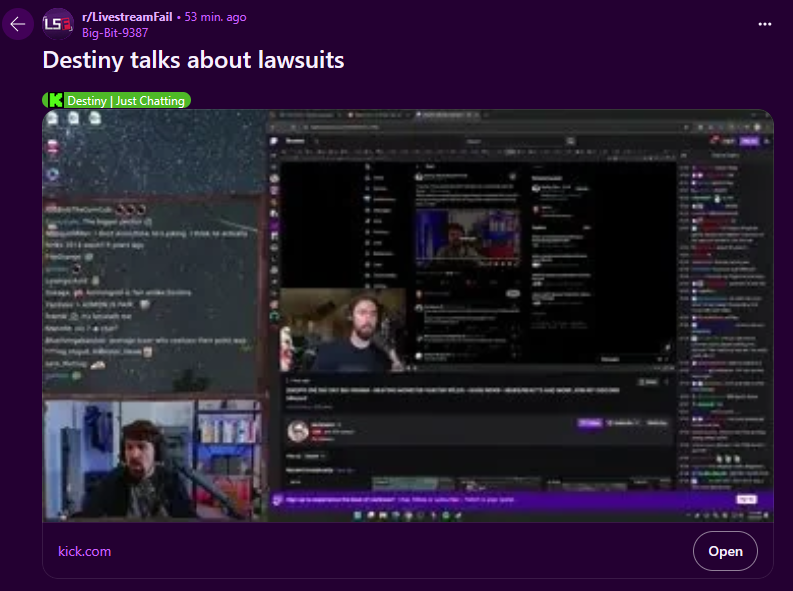Open the post title 'Destiny talks about lawsuits'
Viewport: 793px width, 591px height.
[x=193, y=60]
